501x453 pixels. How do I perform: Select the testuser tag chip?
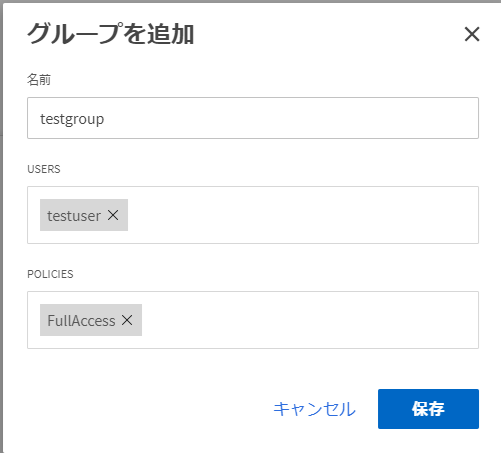pyautogui.click(x=74, y=215)
